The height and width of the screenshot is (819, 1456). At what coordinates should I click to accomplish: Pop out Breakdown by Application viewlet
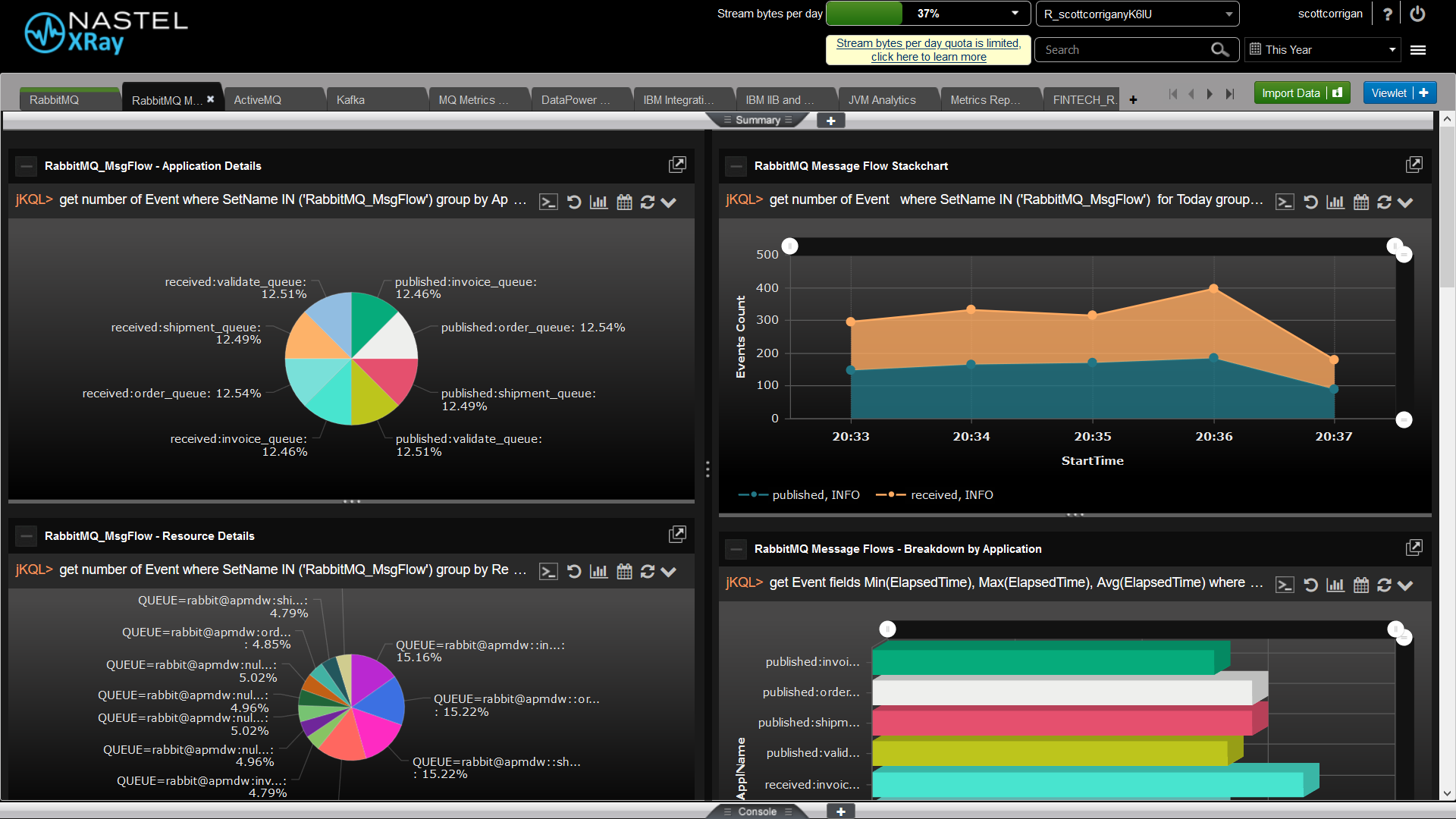[1414, 548]
